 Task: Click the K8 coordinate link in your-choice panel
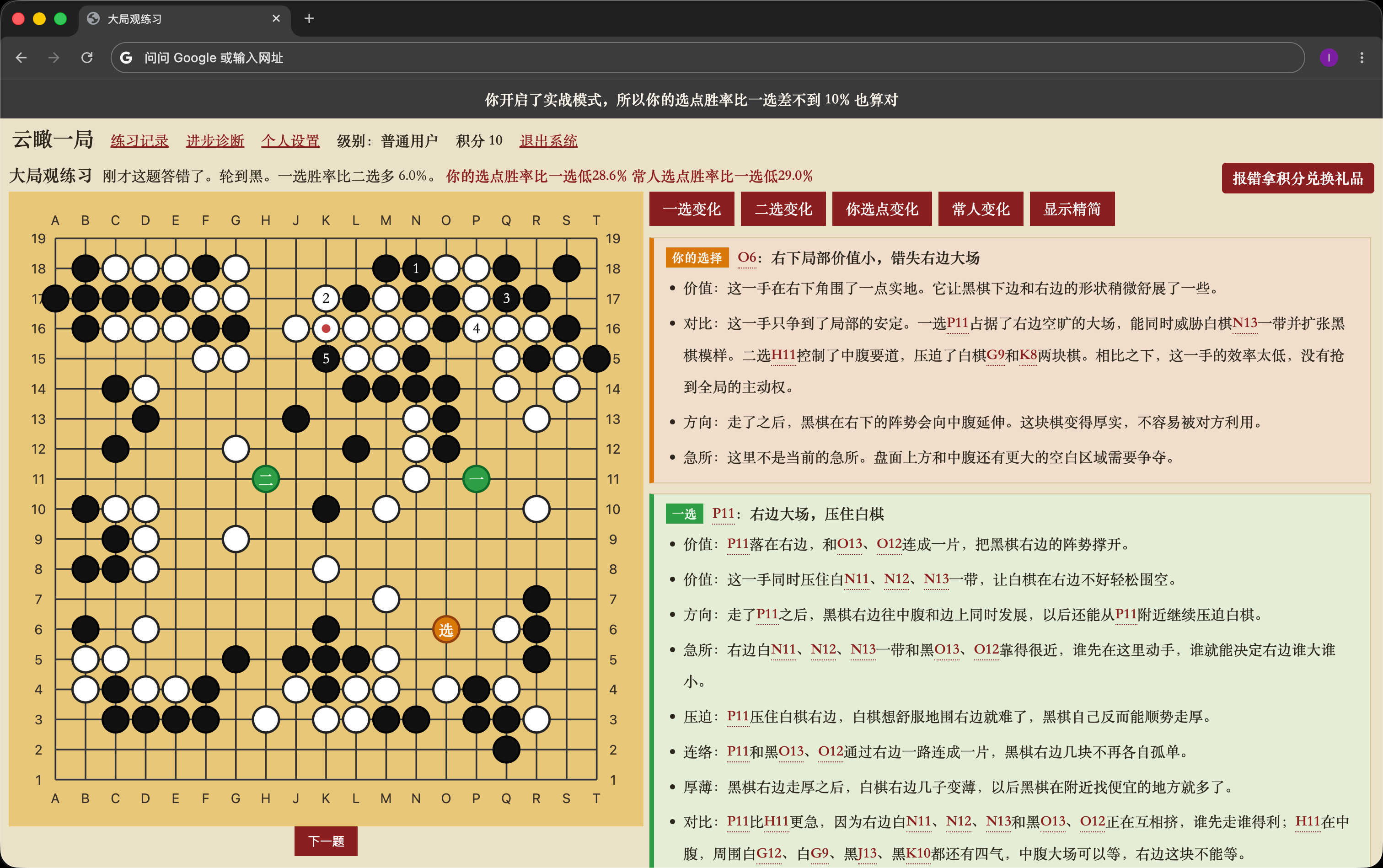(1028, 355)
